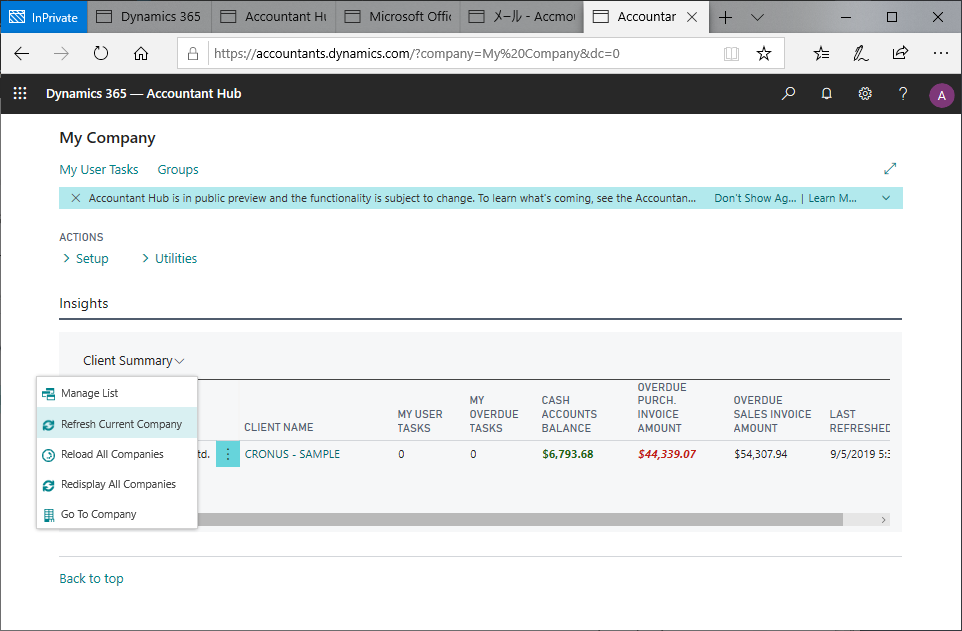Image resolution: width=962 pixels, height=631 pixels.
Task: Switch to the Microsoft Office tab
Action: click(x=398, y=17)
